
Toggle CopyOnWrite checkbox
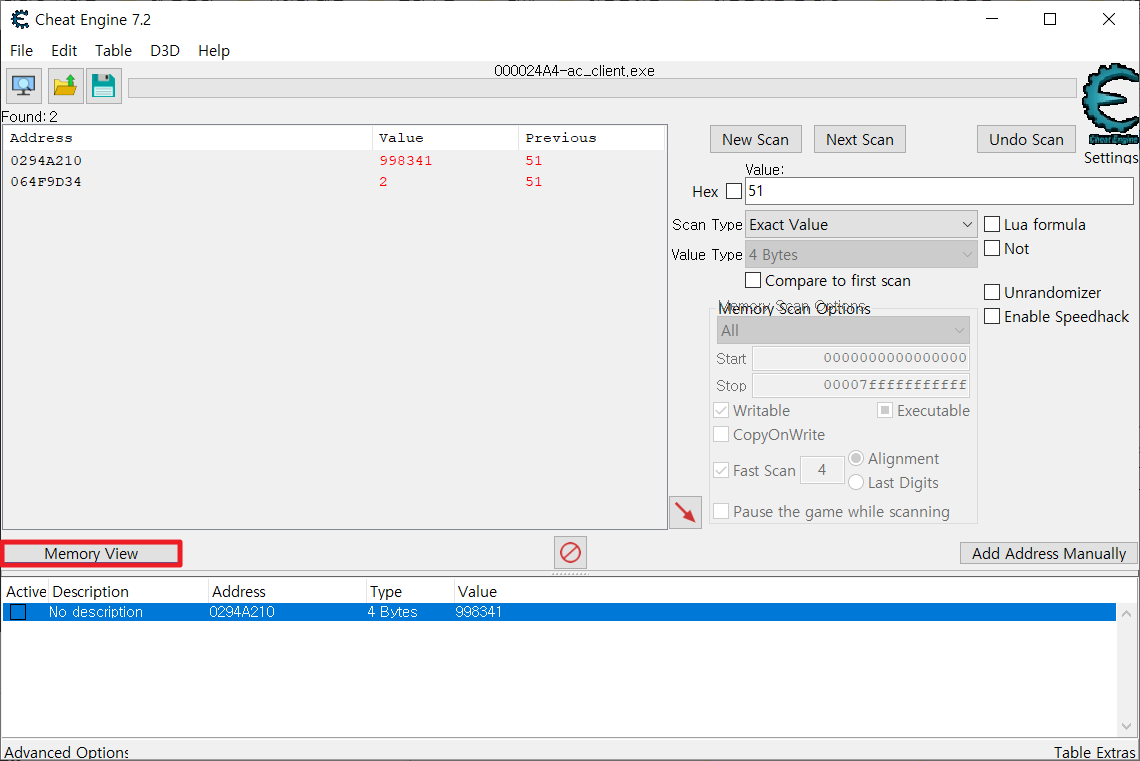point(721,434)
